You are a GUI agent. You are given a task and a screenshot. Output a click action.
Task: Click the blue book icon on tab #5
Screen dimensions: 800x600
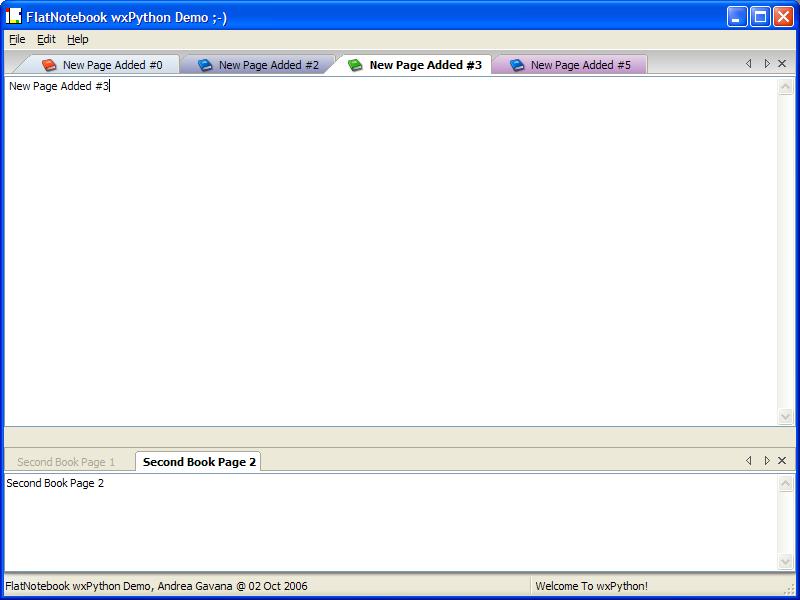click(517, 65)
